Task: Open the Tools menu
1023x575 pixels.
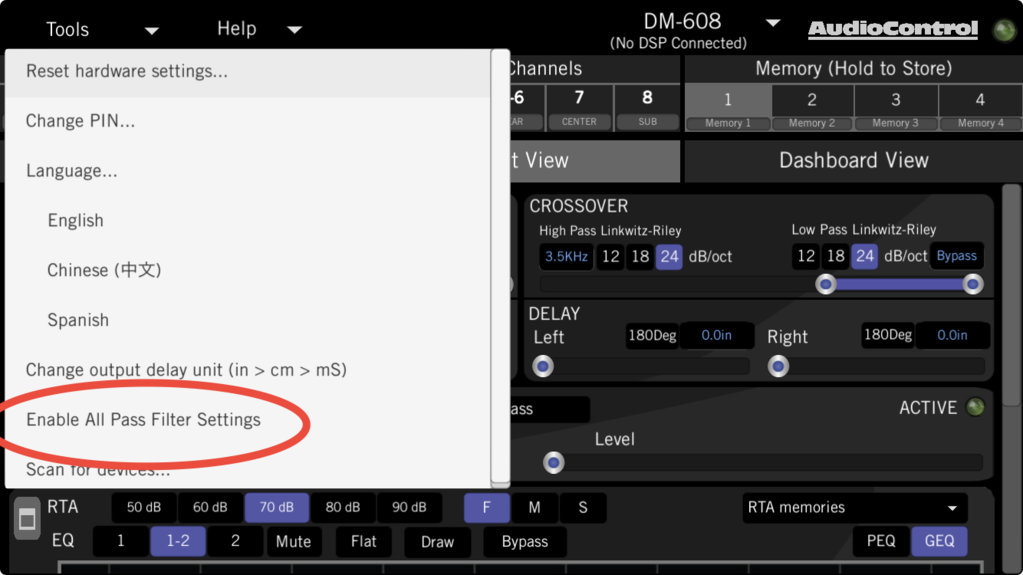Action: coord(67,29)
